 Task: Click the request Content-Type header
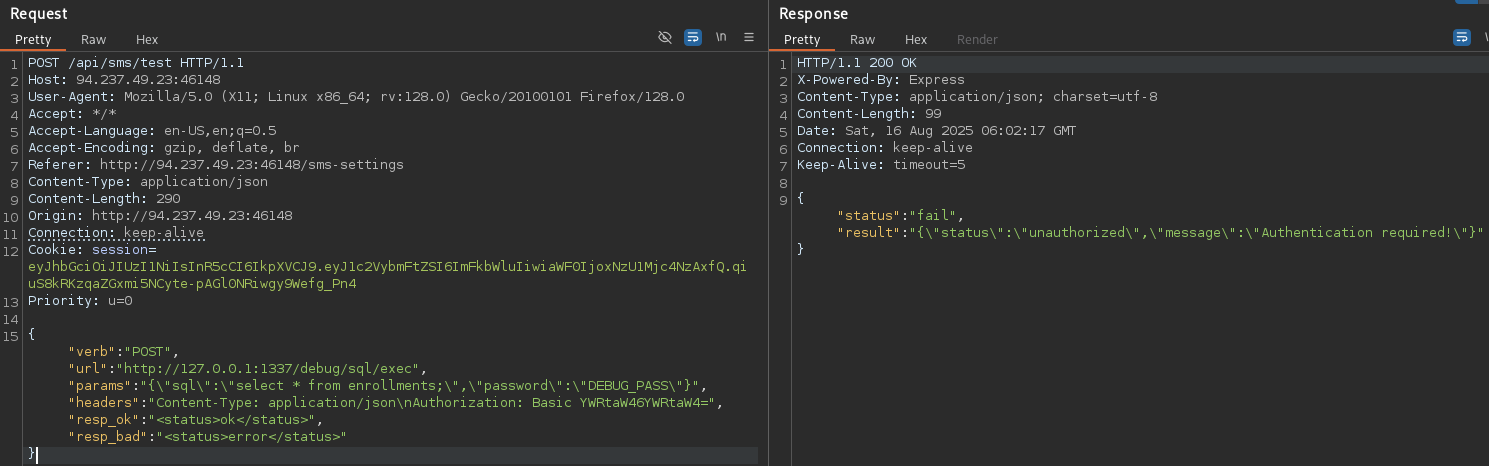point(148,182)
